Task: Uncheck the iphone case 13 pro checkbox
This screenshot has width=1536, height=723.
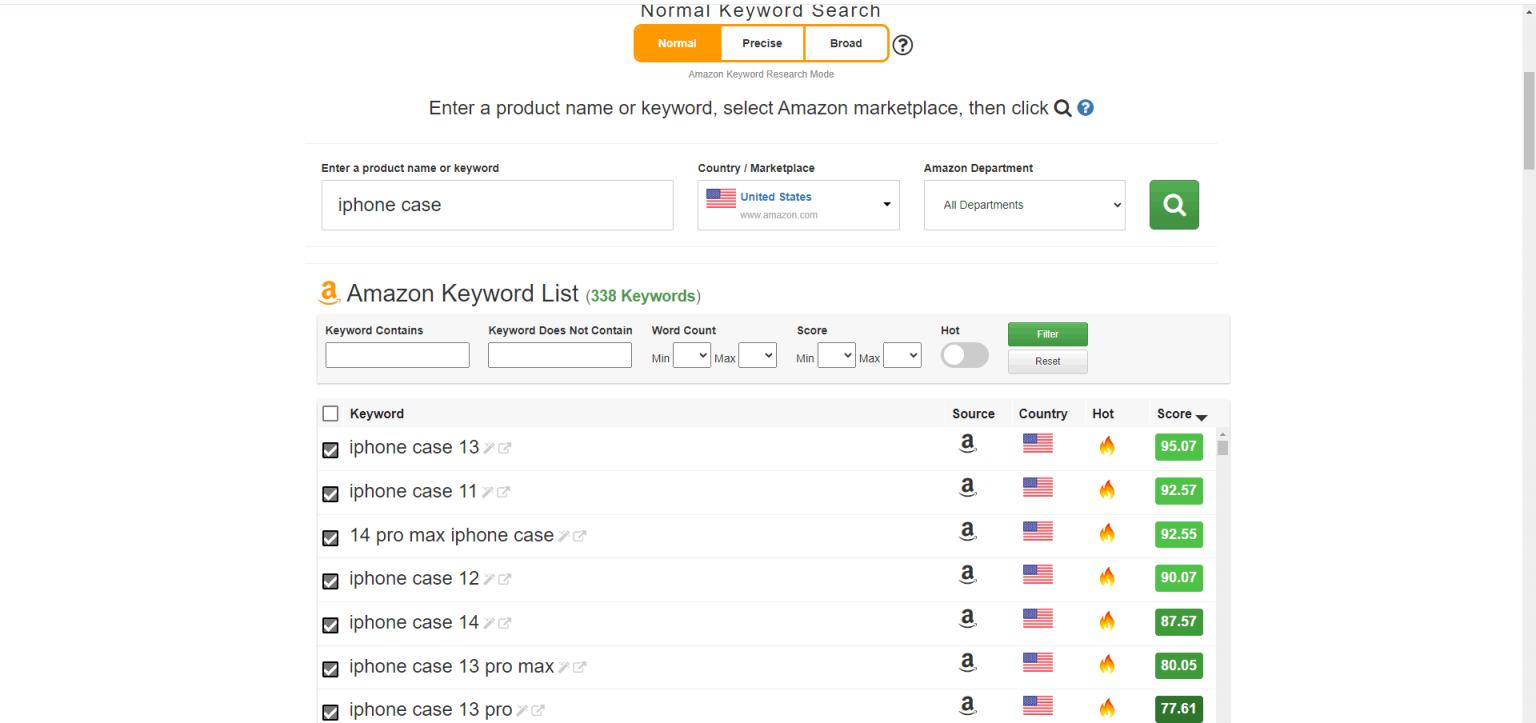Action: [330, 712]
